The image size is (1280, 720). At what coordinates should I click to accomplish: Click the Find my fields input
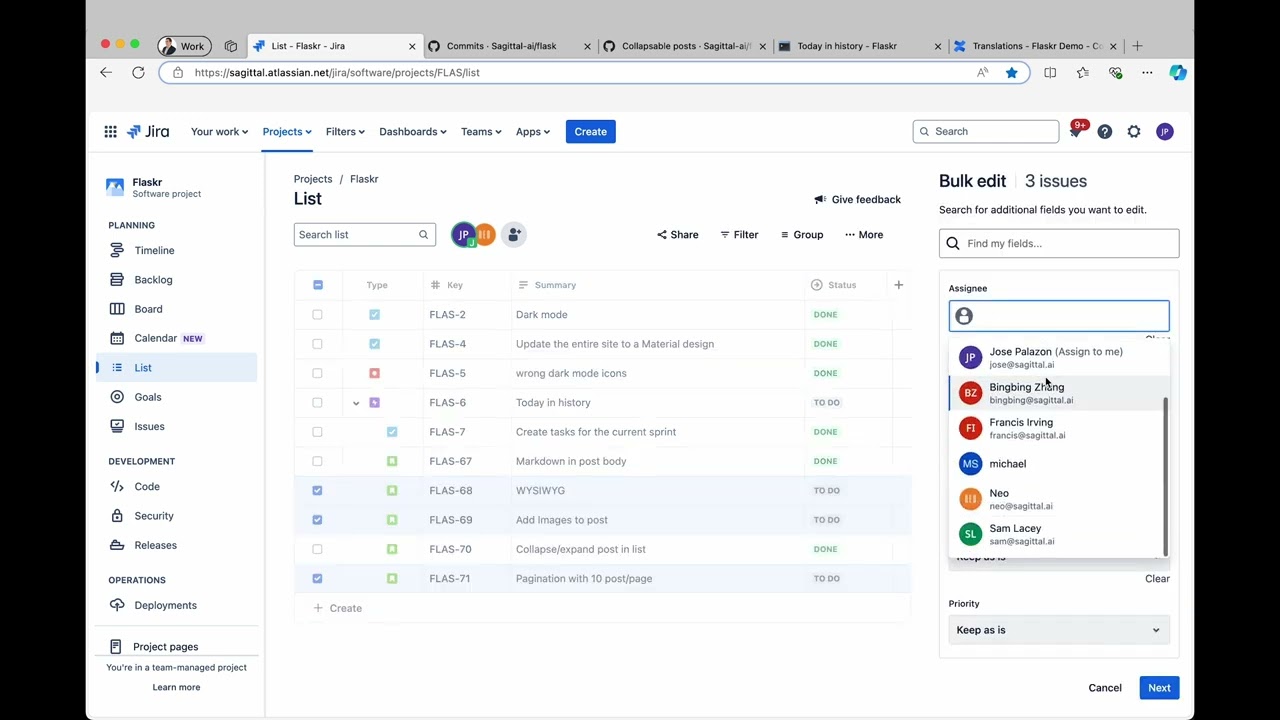point(1059,243)
